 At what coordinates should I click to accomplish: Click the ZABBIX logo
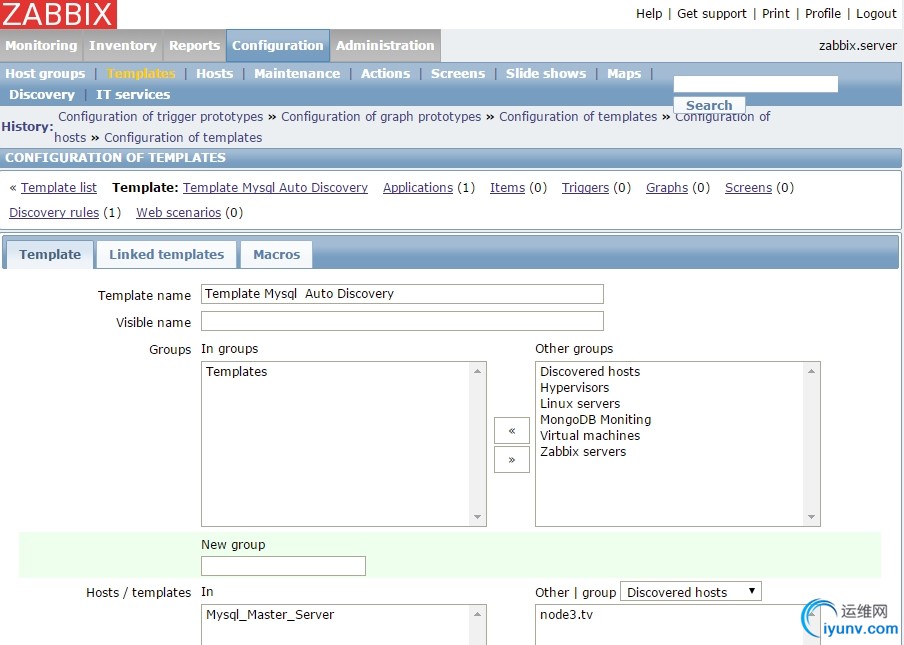coord(58,14)
